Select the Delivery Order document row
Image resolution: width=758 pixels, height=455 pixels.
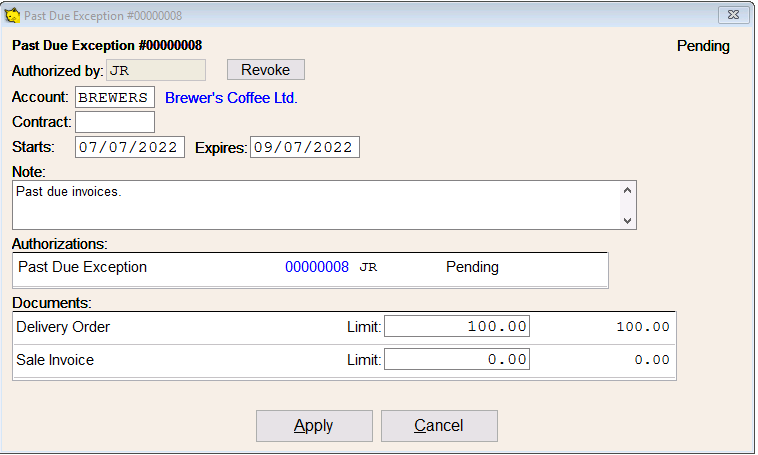click(x=344, y=327)
